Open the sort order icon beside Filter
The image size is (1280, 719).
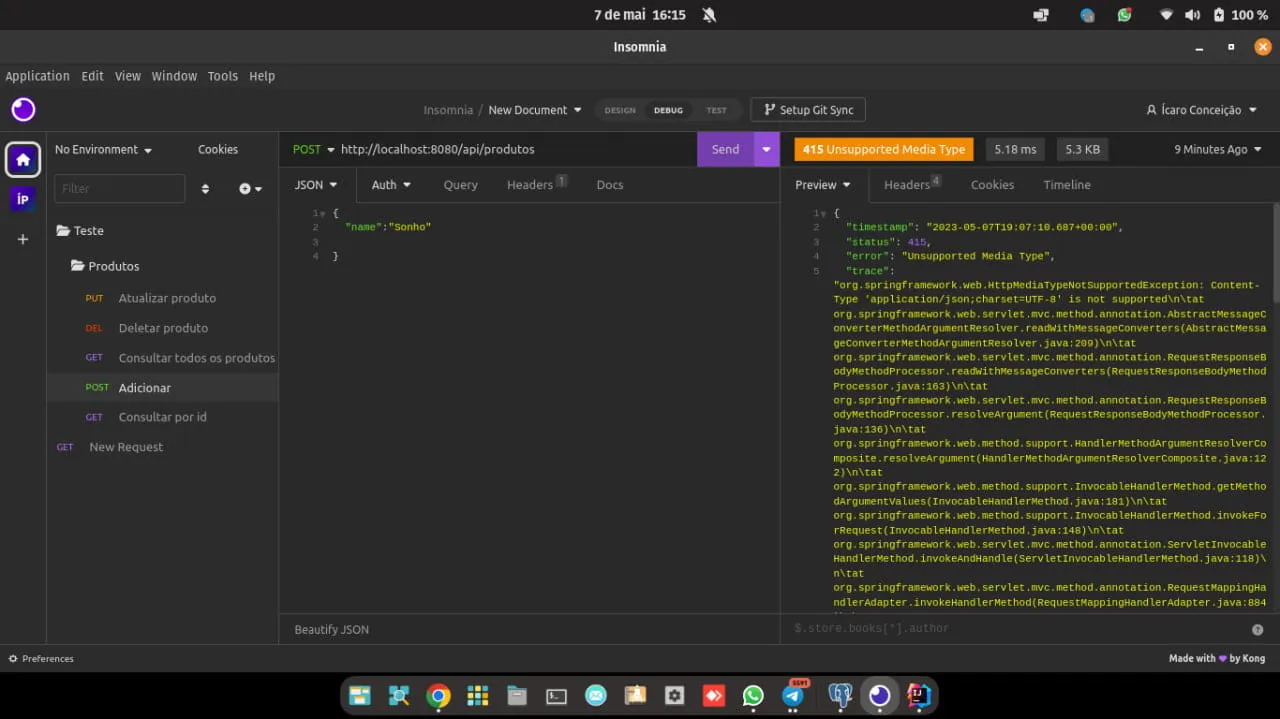(x=205, y=188)
